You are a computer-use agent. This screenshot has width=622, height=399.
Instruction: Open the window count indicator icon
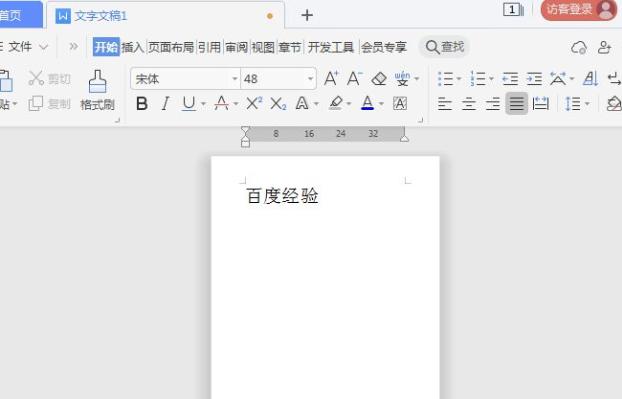click(x=513, y=10)
